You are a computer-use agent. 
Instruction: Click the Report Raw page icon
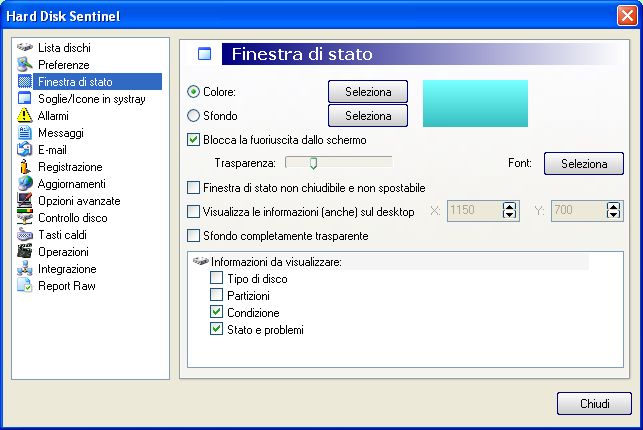[25, 286]
